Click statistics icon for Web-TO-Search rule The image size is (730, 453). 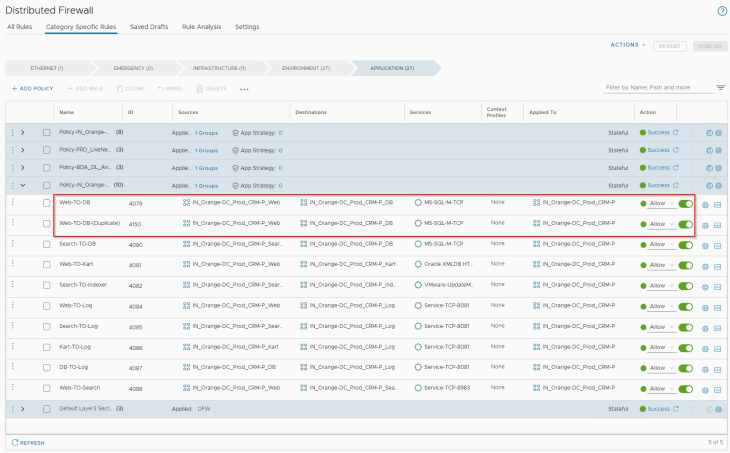[x=718, y=388]
